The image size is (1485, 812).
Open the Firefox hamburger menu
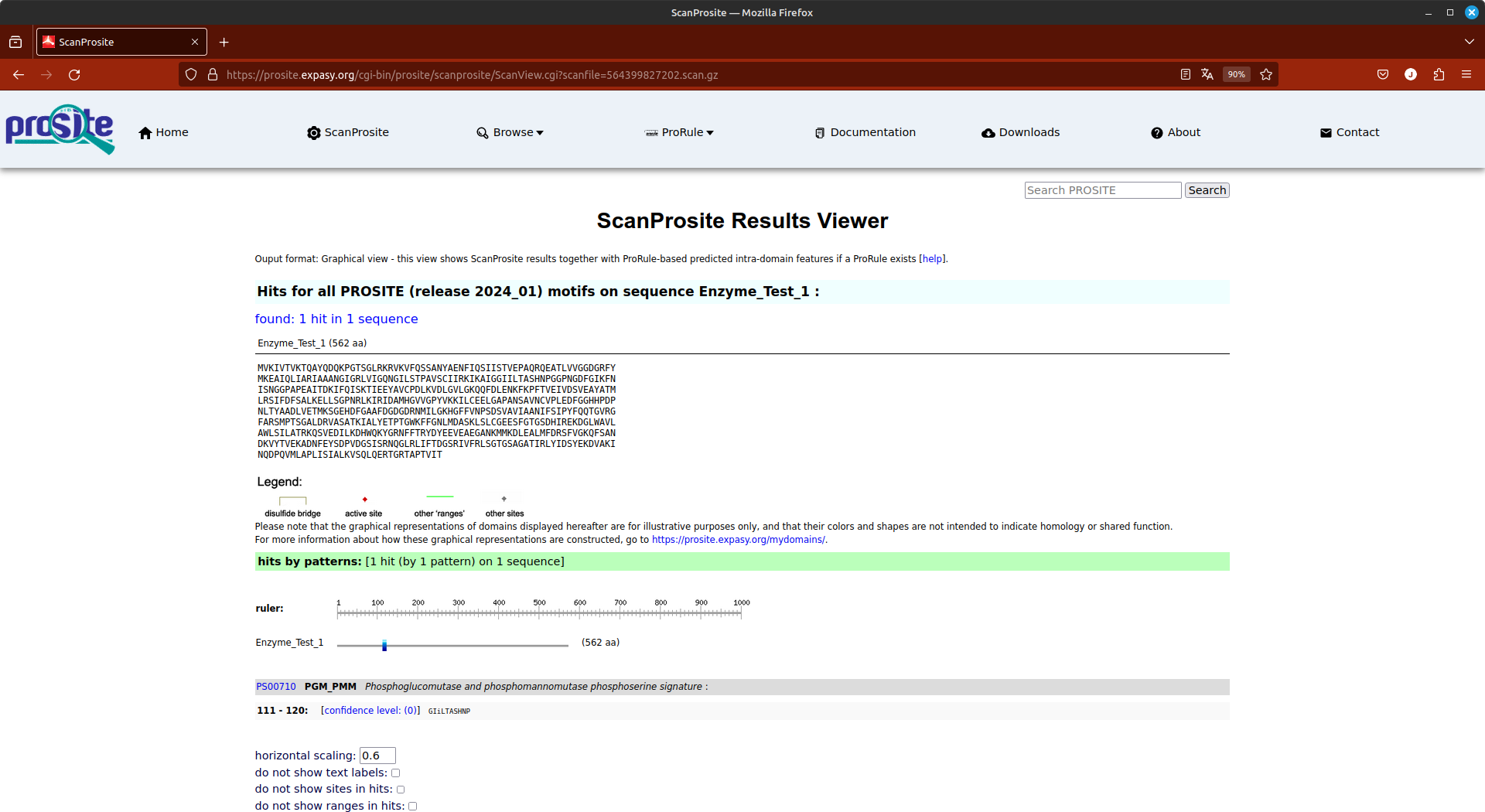[1466, 75]
